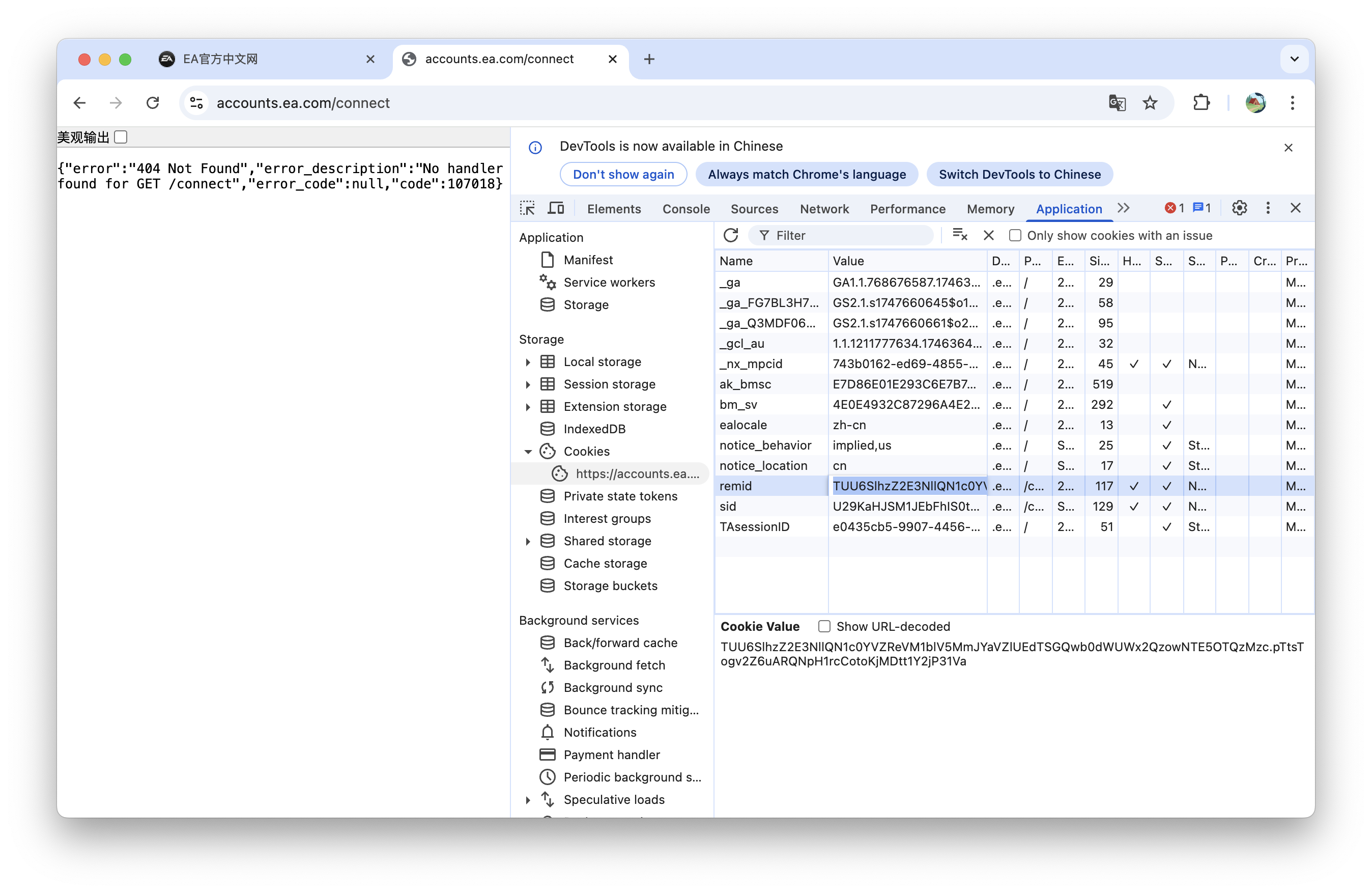The height and width of the screenshot is (893, 1372).
Task: Close the accounts.ea.com/connect tab
Action: tap(612, 59)
